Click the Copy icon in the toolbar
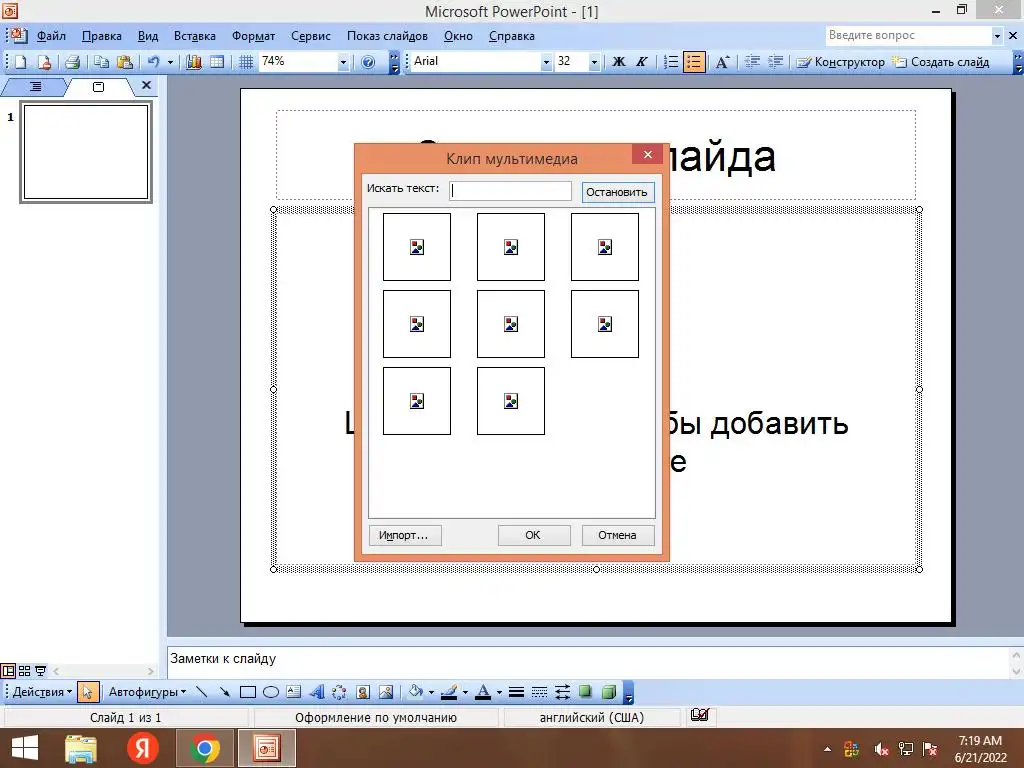 (x=101, y=62)
